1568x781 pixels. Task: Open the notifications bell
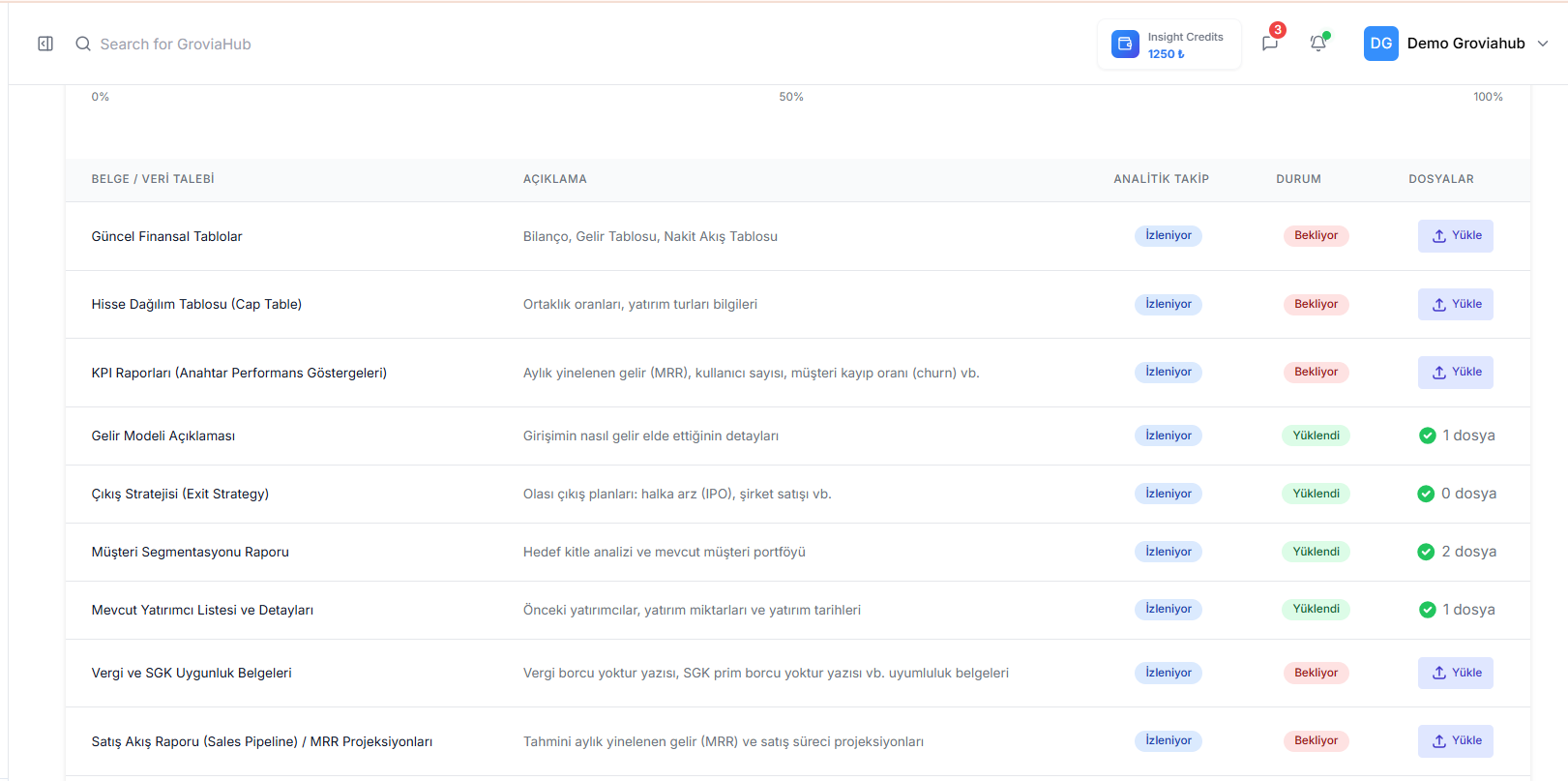1317,44
